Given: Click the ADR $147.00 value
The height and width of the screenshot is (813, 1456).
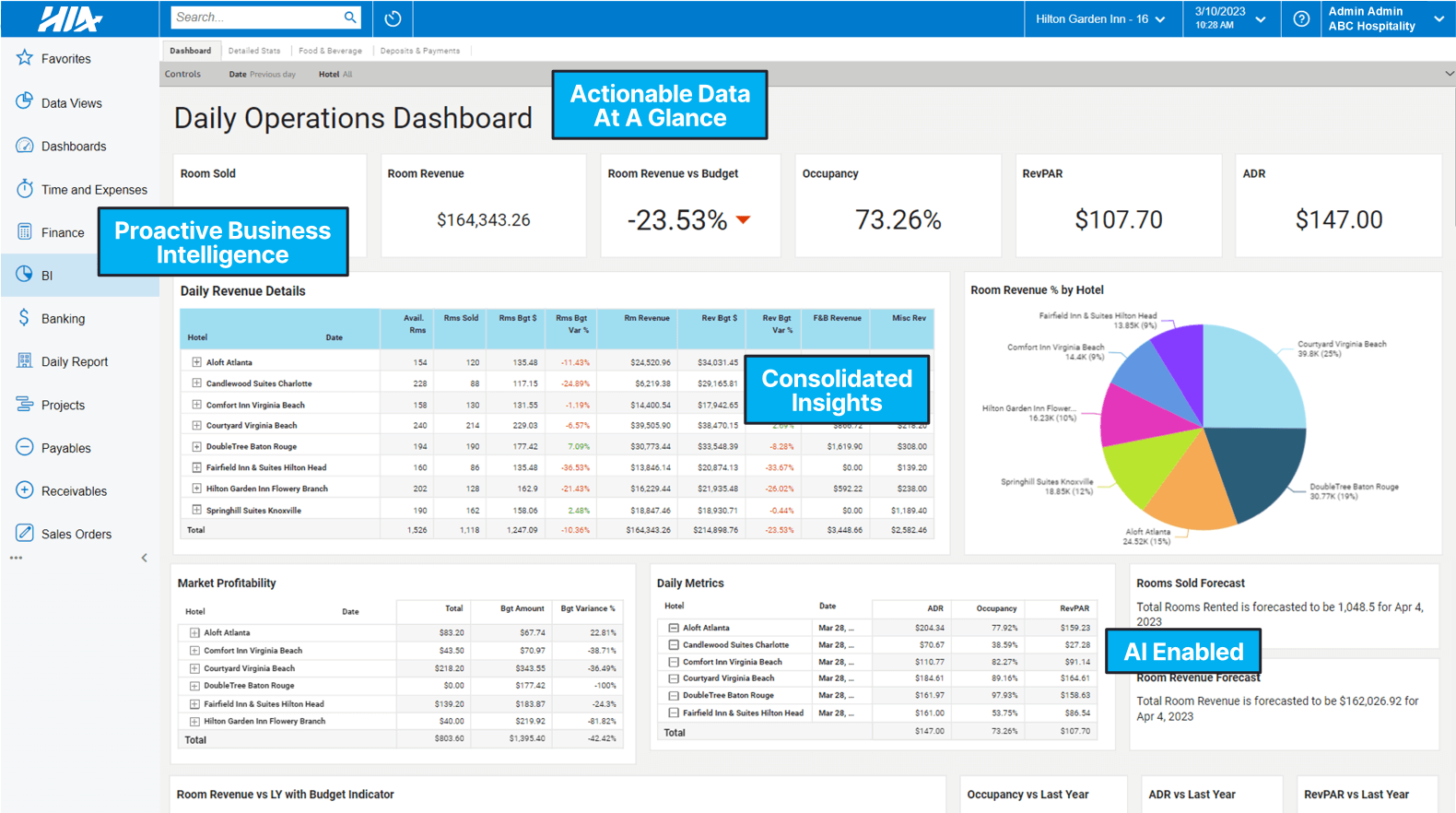Looking at the screenshot, I should click(x=1339, y=220).
